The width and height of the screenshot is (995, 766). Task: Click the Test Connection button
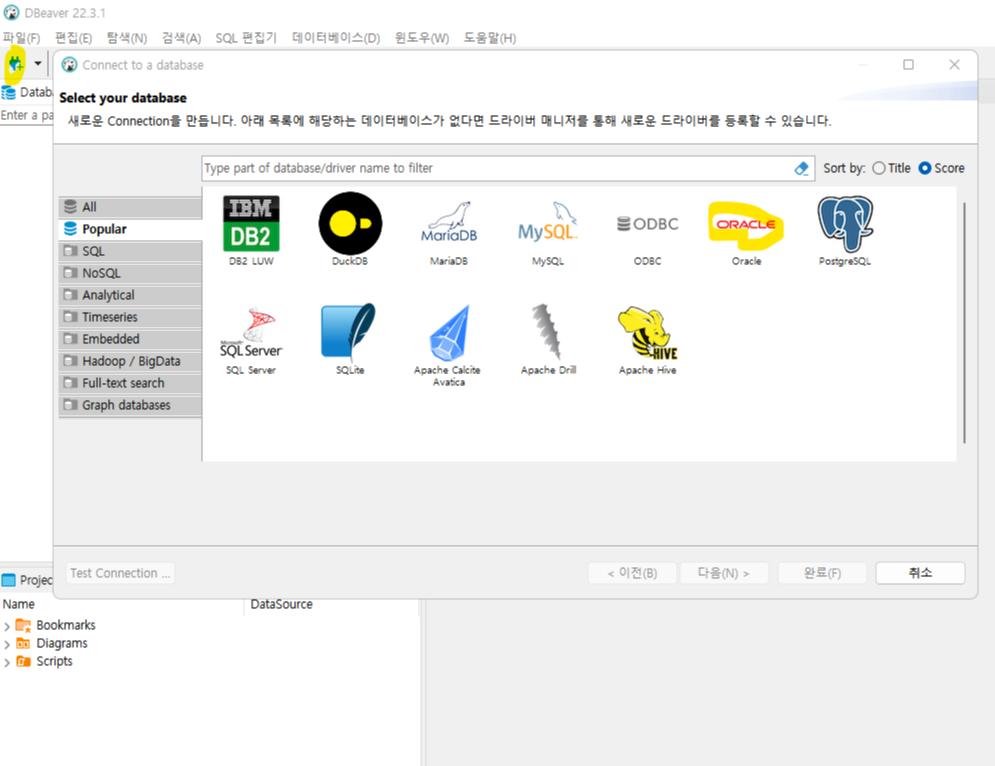point(121,573)
